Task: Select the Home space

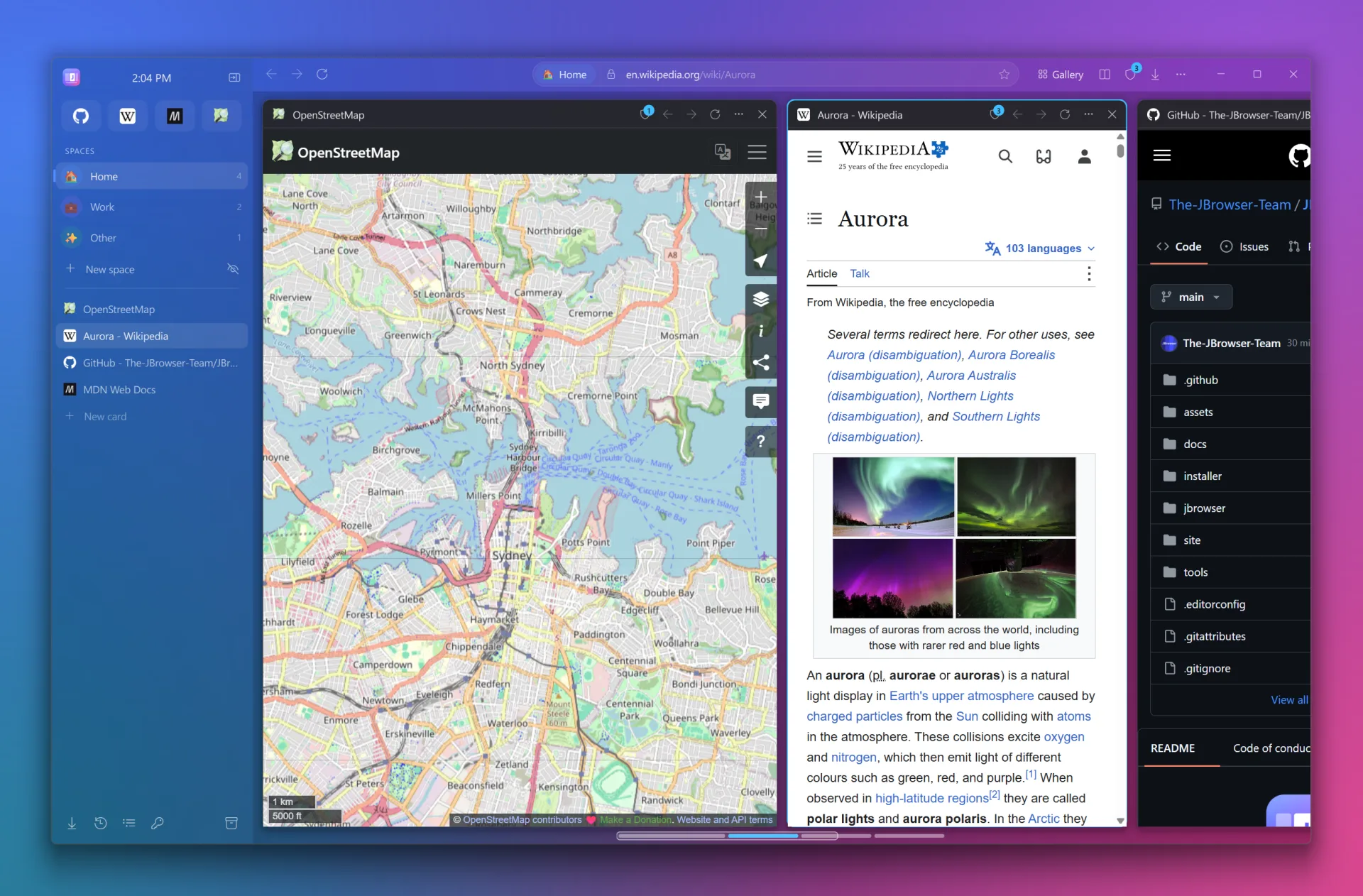Action: (151, 176)
